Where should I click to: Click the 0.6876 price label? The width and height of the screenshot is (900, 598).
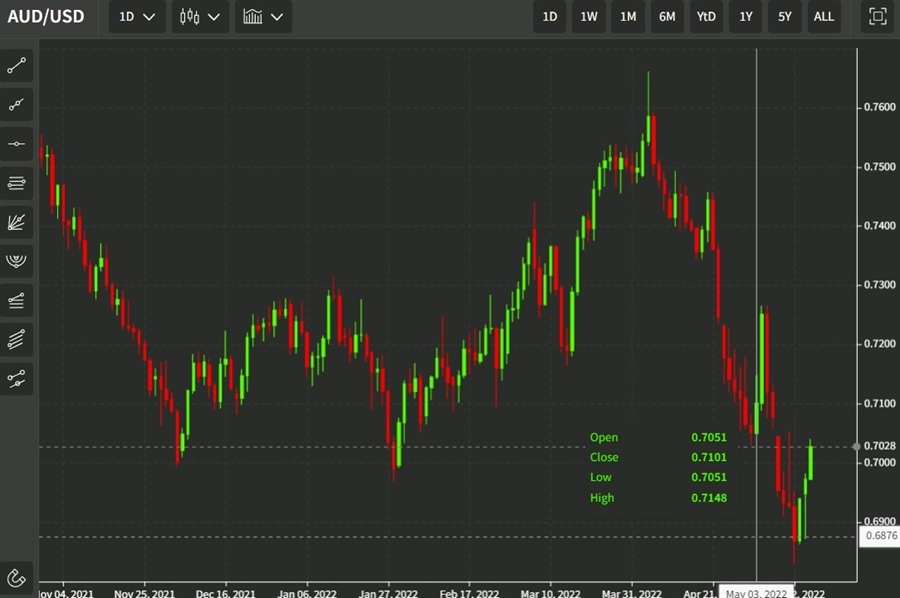point(881,535)
